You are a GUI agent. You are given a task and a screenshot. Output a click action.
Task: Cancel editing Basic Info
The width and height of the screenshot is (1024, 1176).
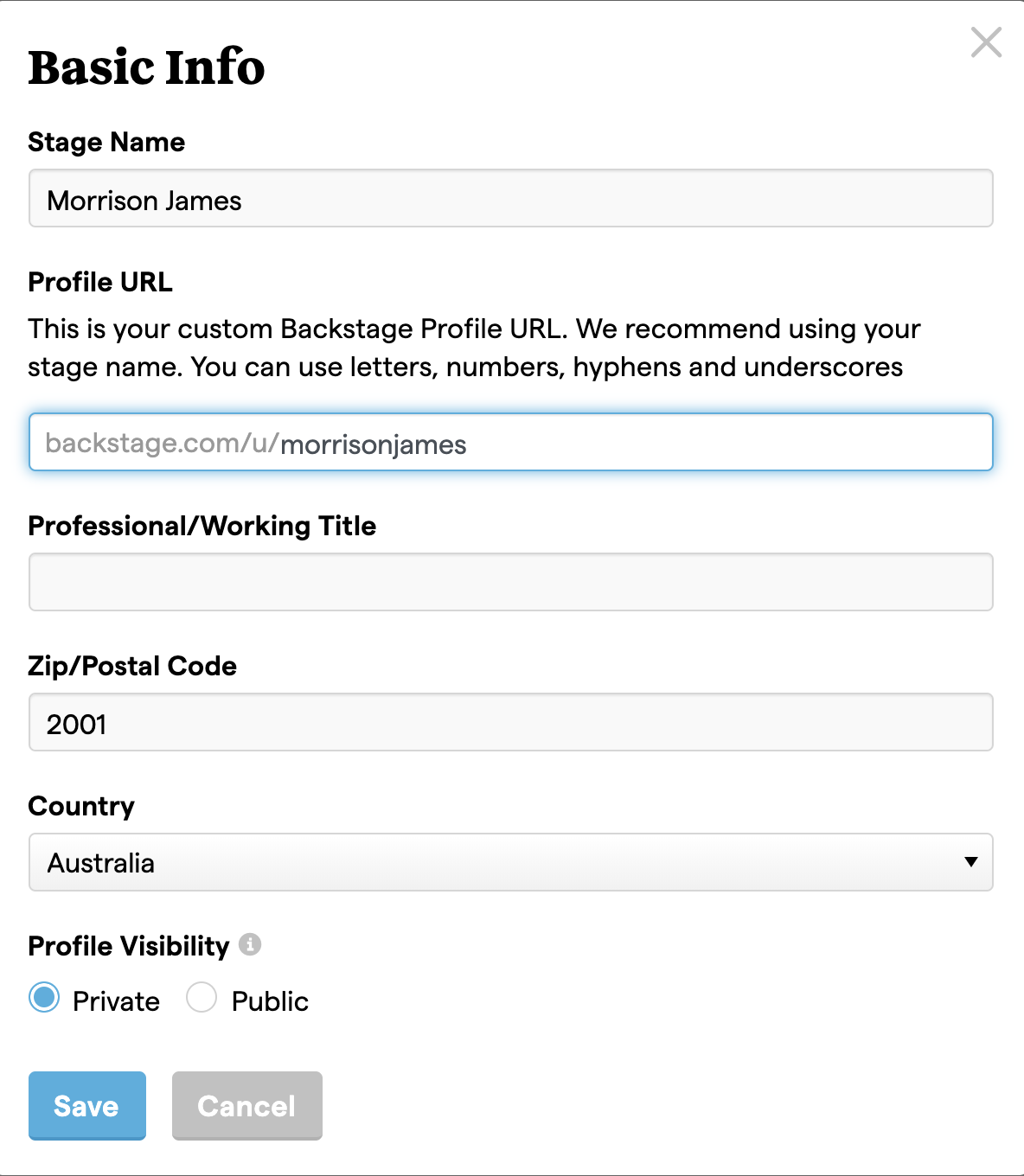(x=246, y=1106)
